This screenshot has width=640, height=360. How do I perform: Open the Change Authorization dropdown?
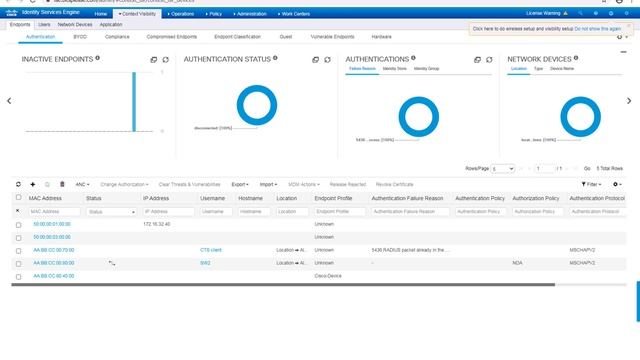124,184
